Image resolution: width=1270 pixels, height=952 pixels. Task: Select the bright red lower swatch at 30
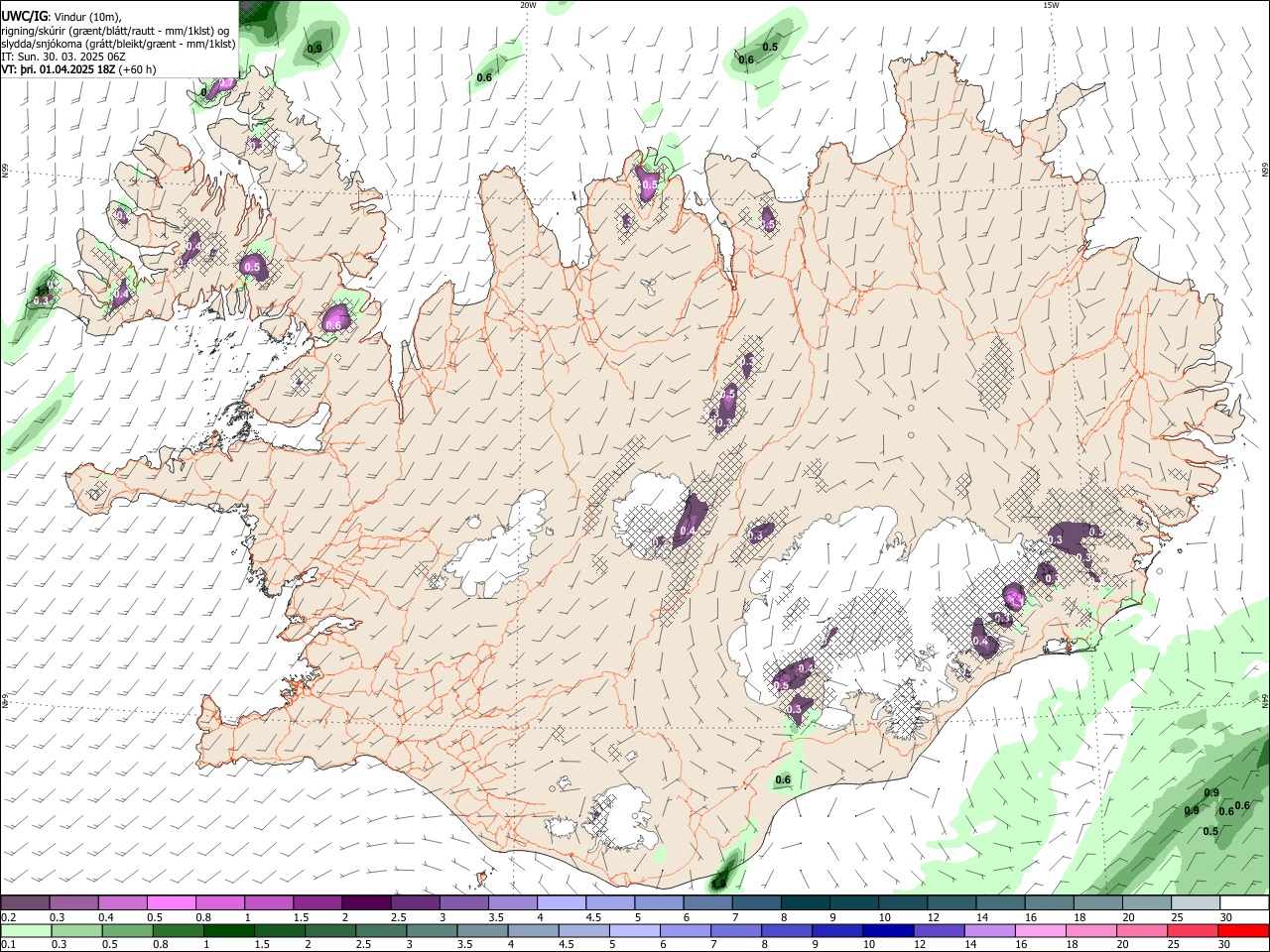coord(1244,931)
